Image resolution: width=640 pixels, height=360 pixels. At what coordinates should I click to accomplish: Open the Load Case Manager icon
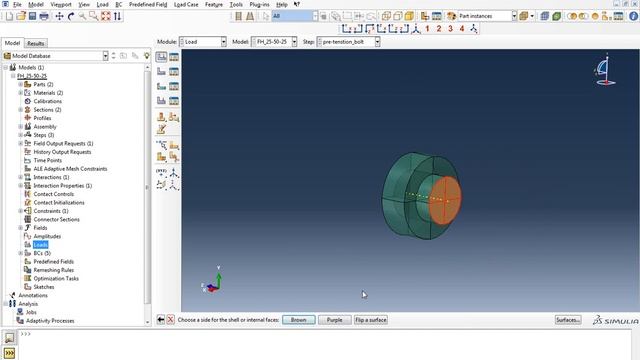[x=174, y=101]
